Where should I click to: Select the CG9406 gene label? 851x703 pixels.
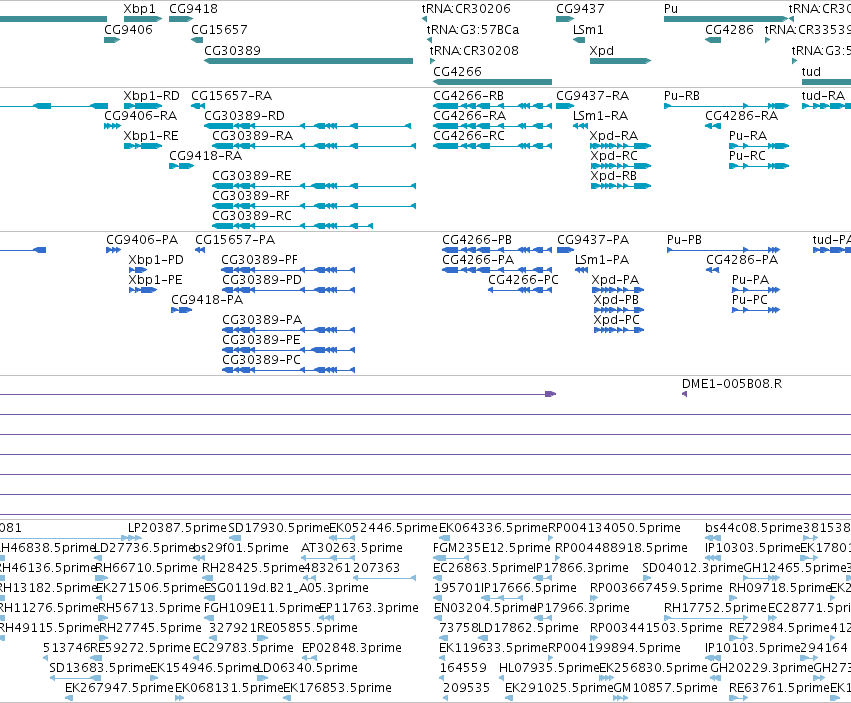click(129, 29)
